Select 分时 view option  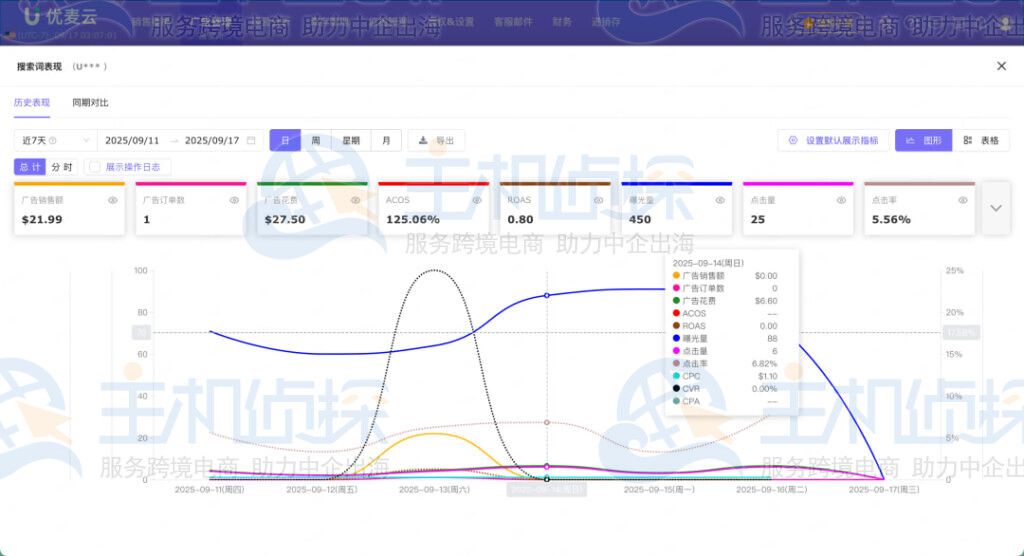coord(62,167)
